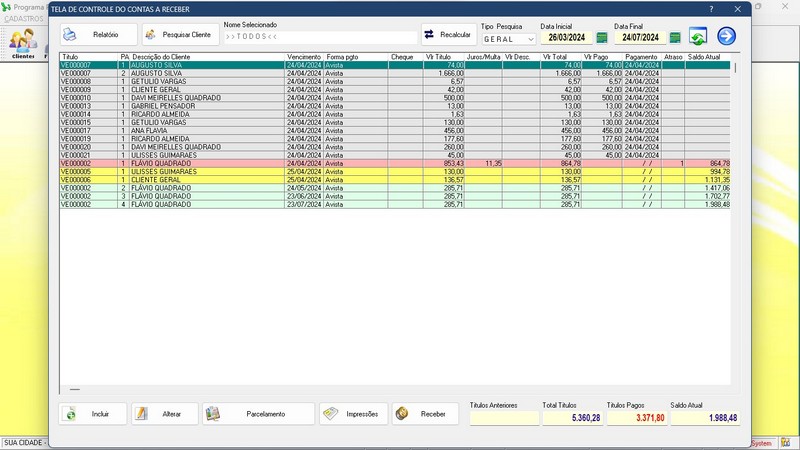Image resolution: width=800 pixels, height=450 pixels.
Task: Click the status bar icon at bottom right
Action: [786, 443]
